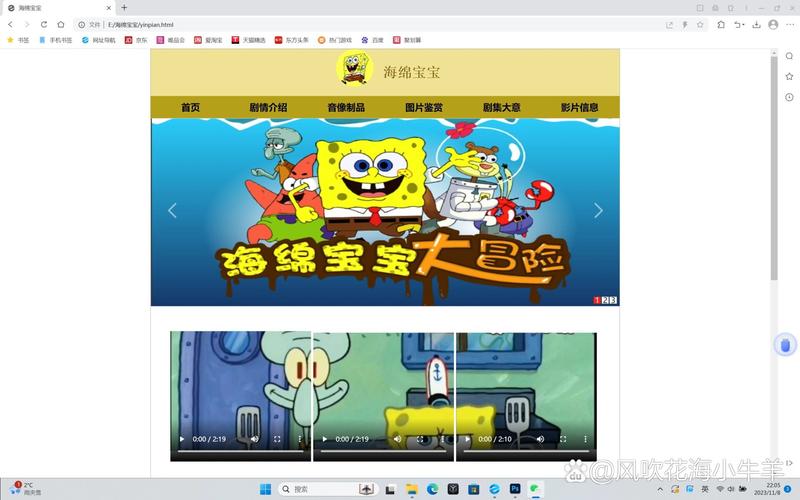The height and width of the screenshot is (500, 800).
Task: Show the next carousel slide with right chevron
Action: coord(598,210)
